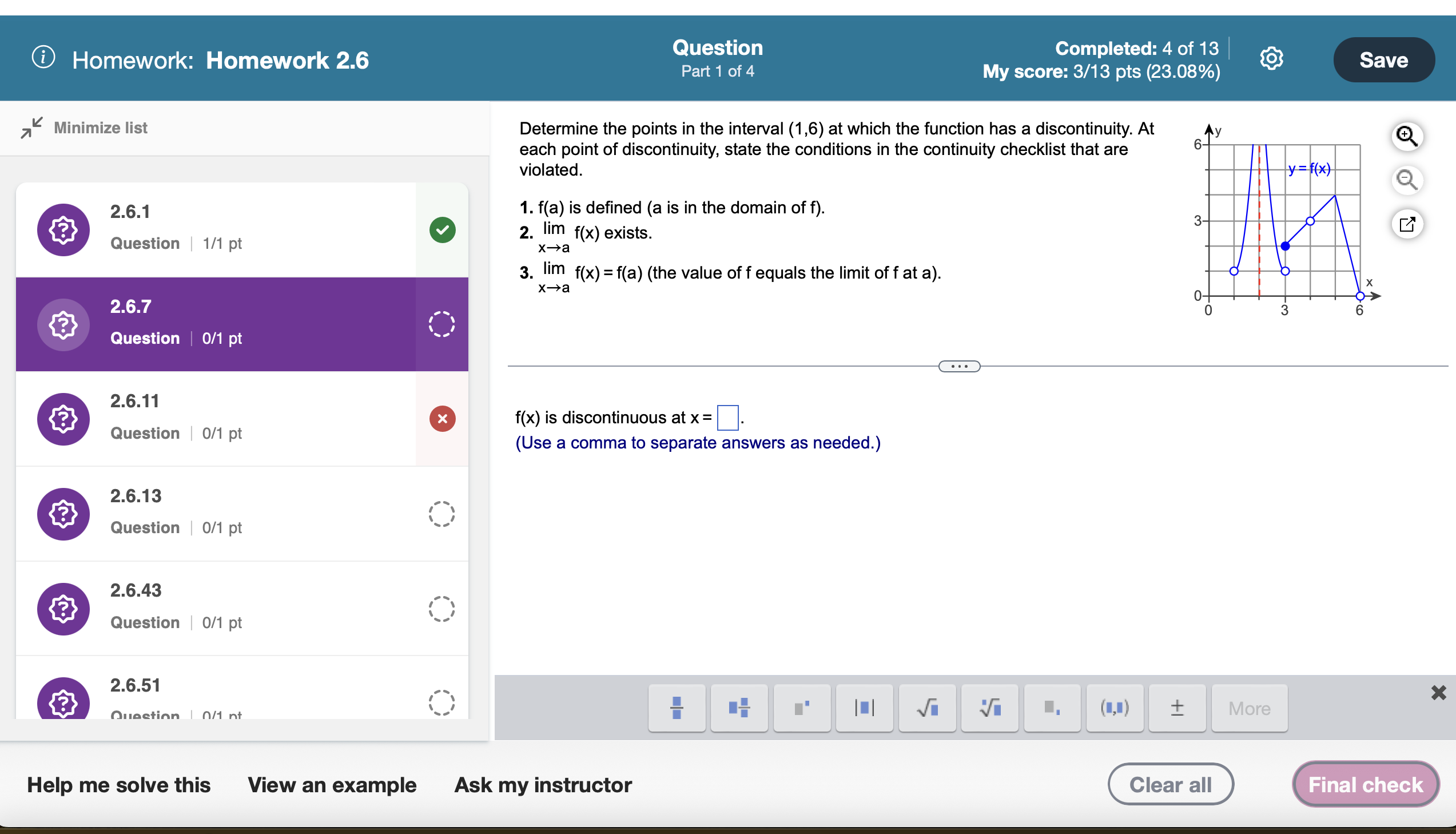The image size is (1456, 834).
Task: Open the settings gear in the header
Action: pyautogui.click(x=1272, y=58)
